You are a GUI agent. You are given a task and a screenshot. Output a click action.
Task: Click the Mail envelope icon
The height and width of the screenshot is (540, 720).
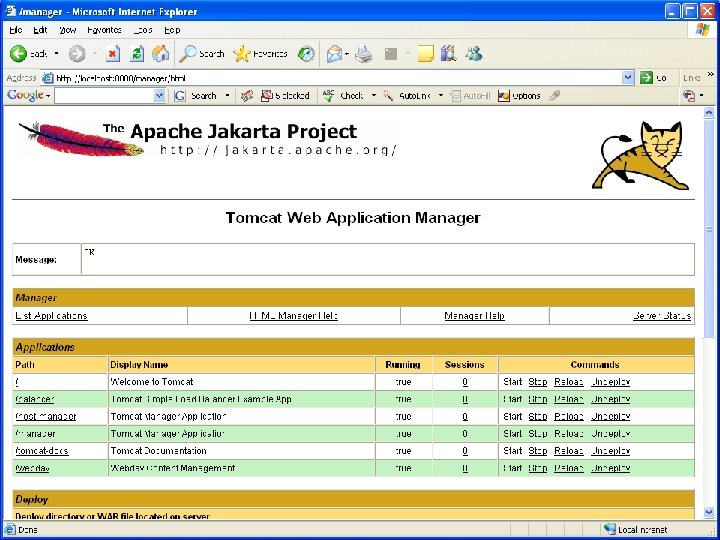[x=334, y=54]
